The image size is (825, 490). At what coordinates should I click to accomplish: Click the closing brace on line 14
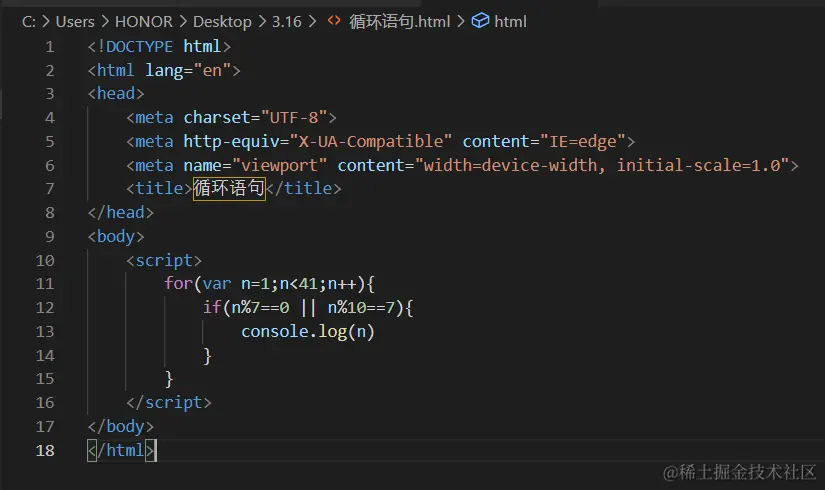[207, 356]
